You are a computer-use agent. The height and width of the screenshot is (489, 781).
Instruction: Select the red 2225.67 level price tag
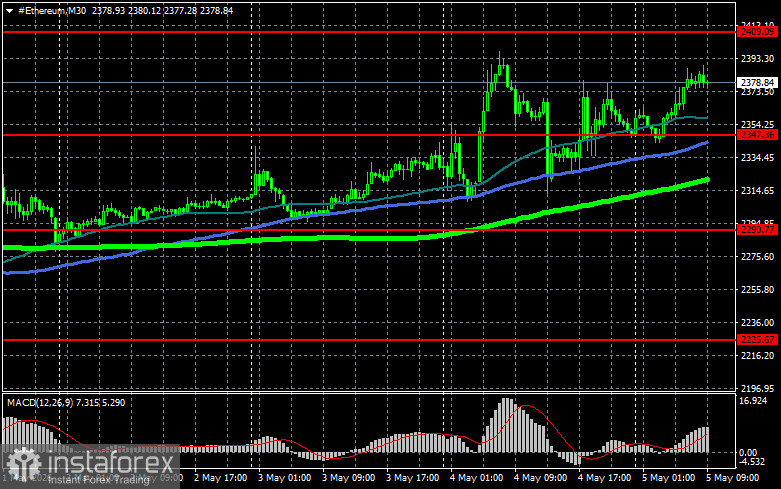757,340
